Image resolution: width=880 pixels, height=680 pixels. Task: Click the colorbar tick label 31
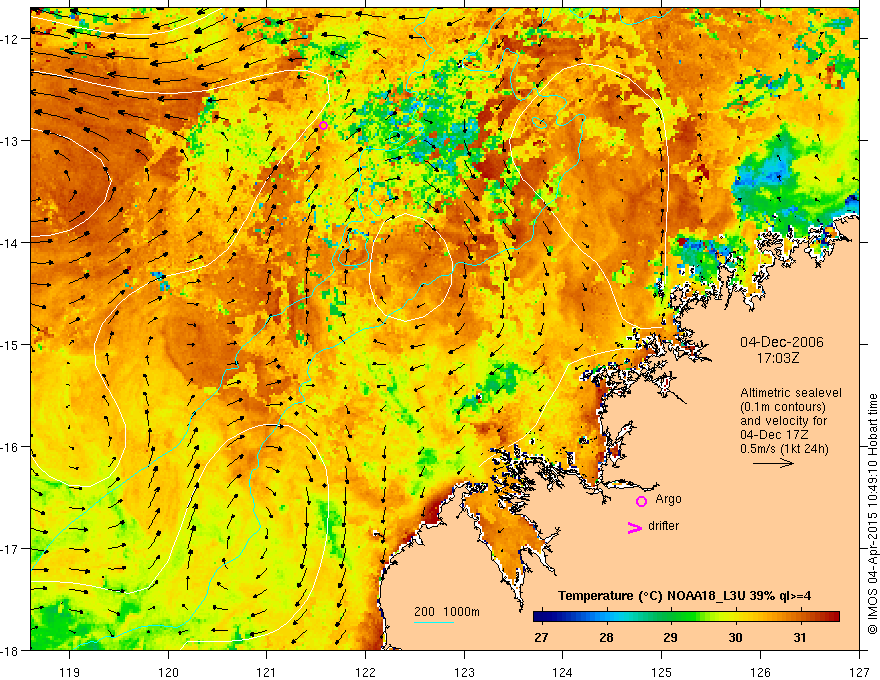[x=800, y=638]
